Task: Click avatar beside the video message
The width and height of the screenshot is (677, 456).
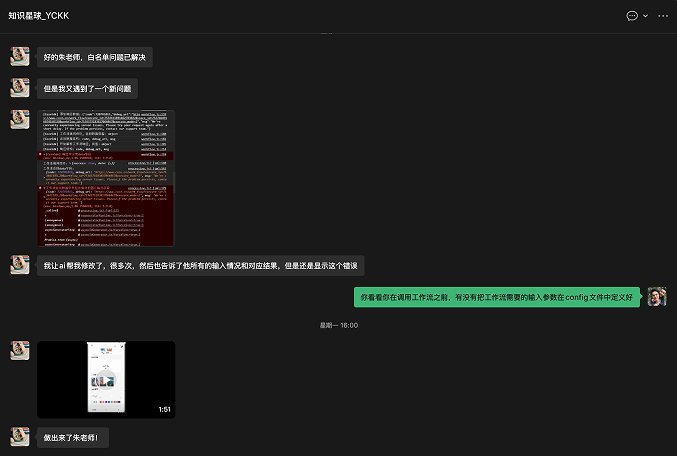Action: coord(20,350)
